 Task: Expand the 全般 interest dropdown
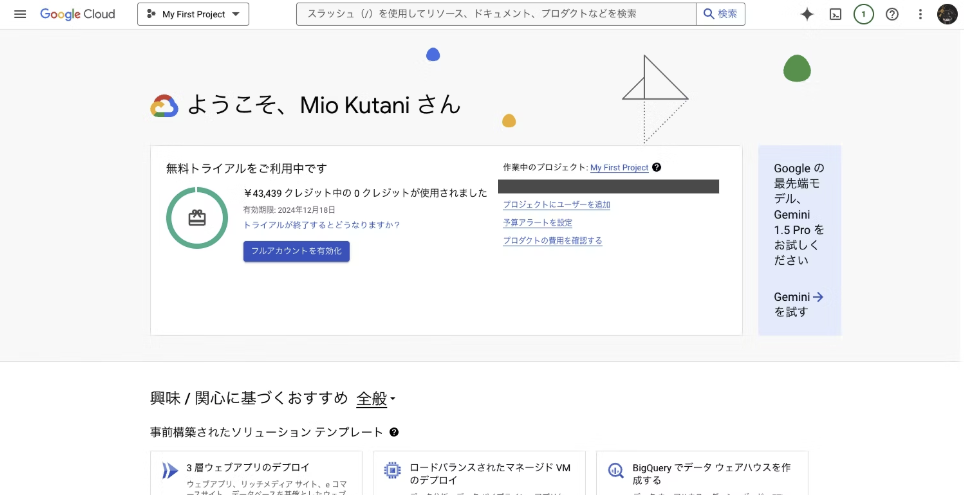pos(376,398)
